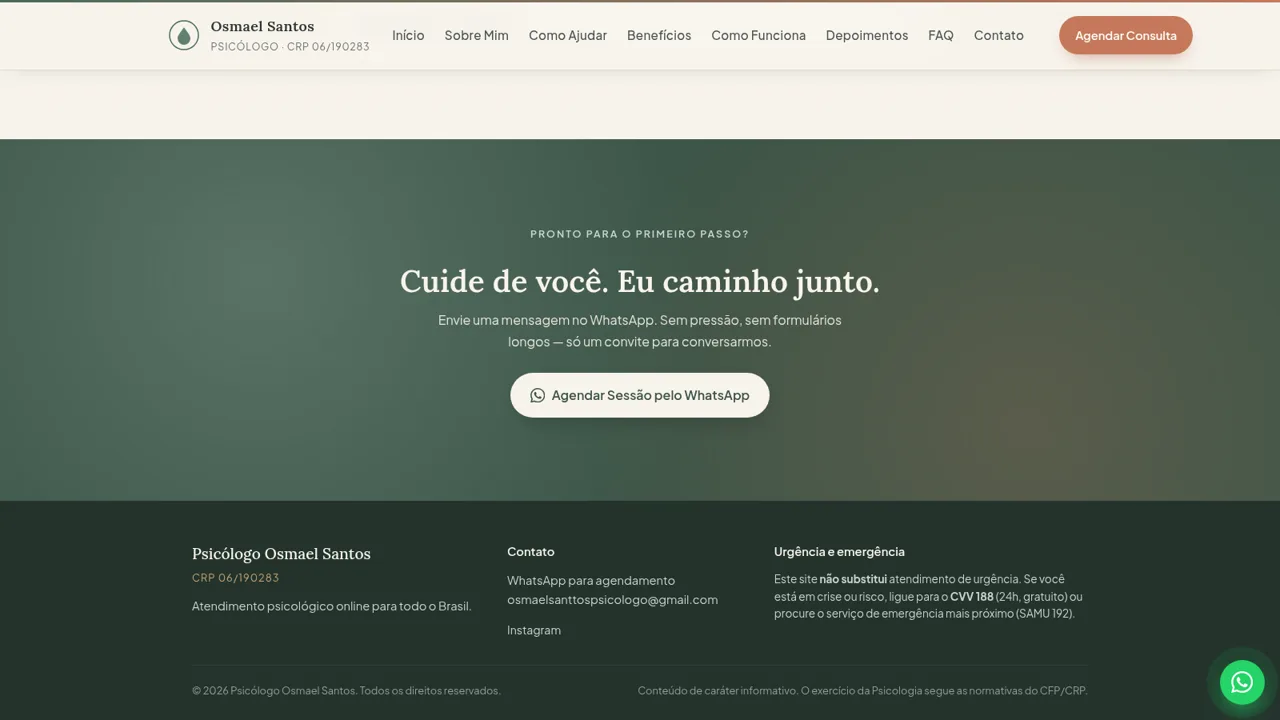Go to Início in the navigation
Image resolution: width=1280 pixels, height=720 pixels.
[408, 35]
